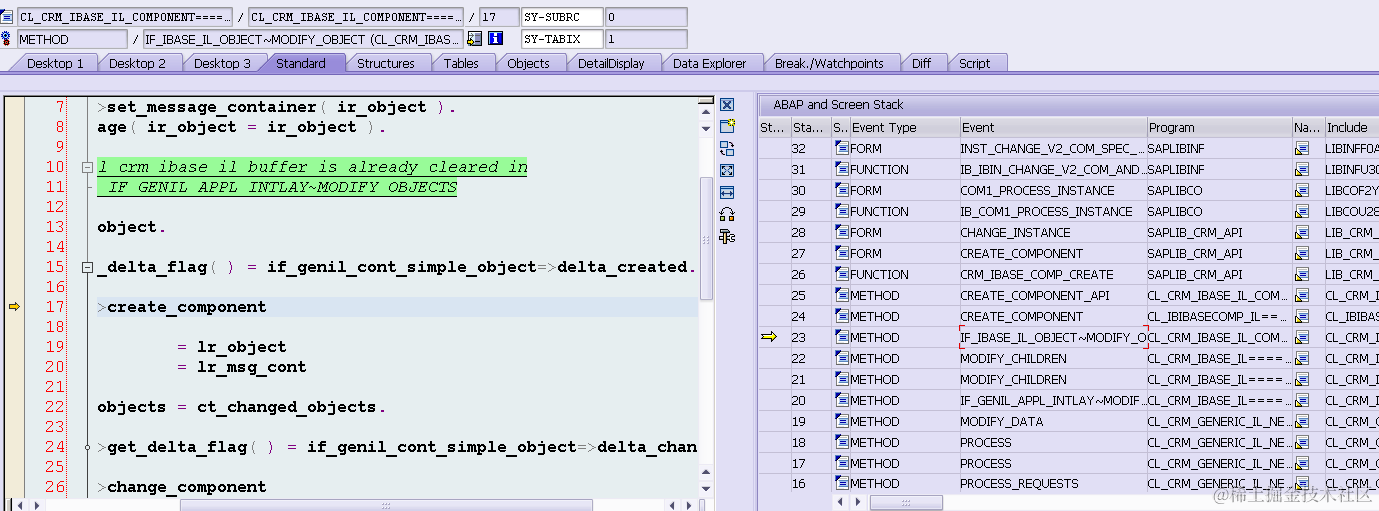Screen dimensions: 1379x511
Task: Expand the folded block at line 24
Action: point(88,447)
